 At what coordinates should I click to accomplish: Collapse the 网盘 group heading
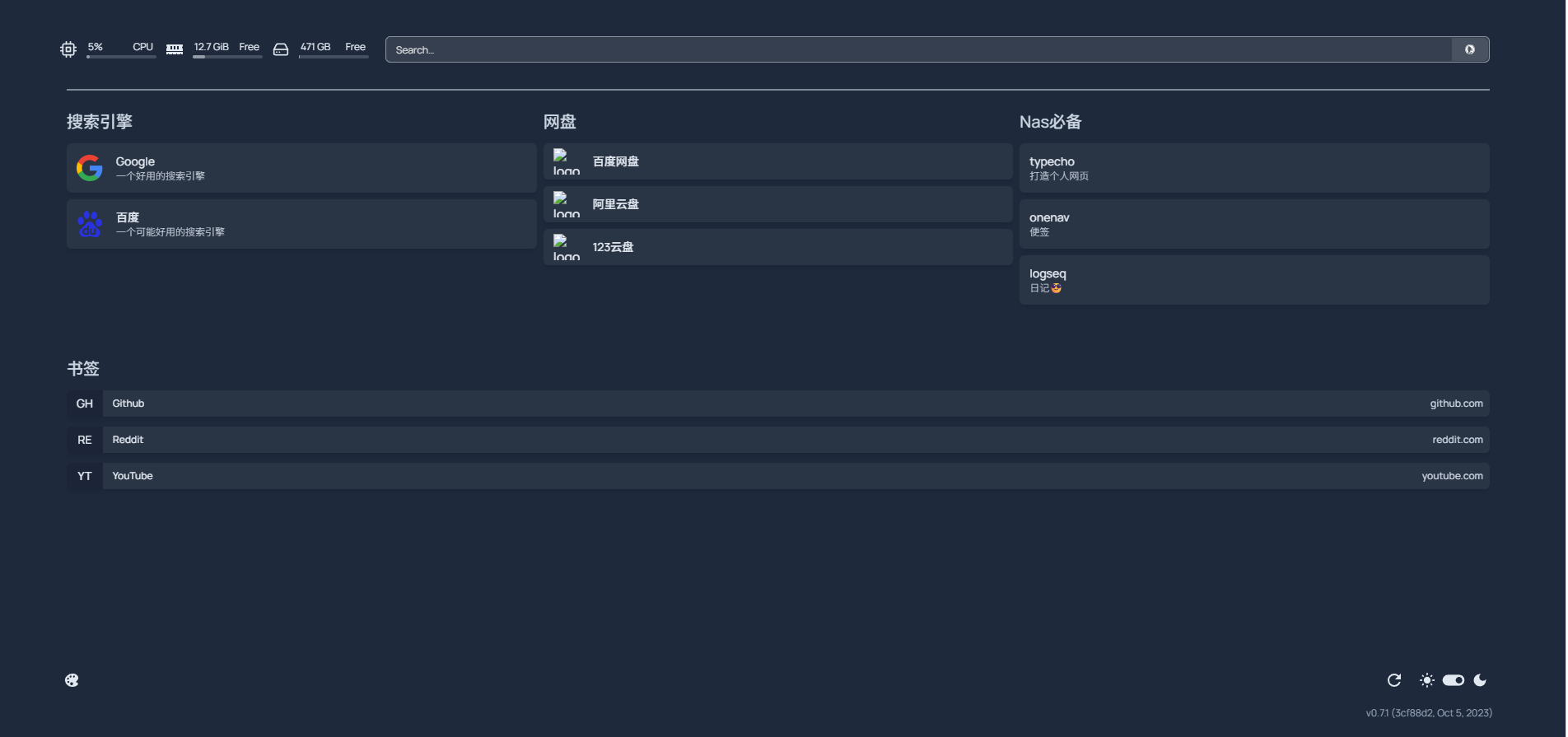560,122
